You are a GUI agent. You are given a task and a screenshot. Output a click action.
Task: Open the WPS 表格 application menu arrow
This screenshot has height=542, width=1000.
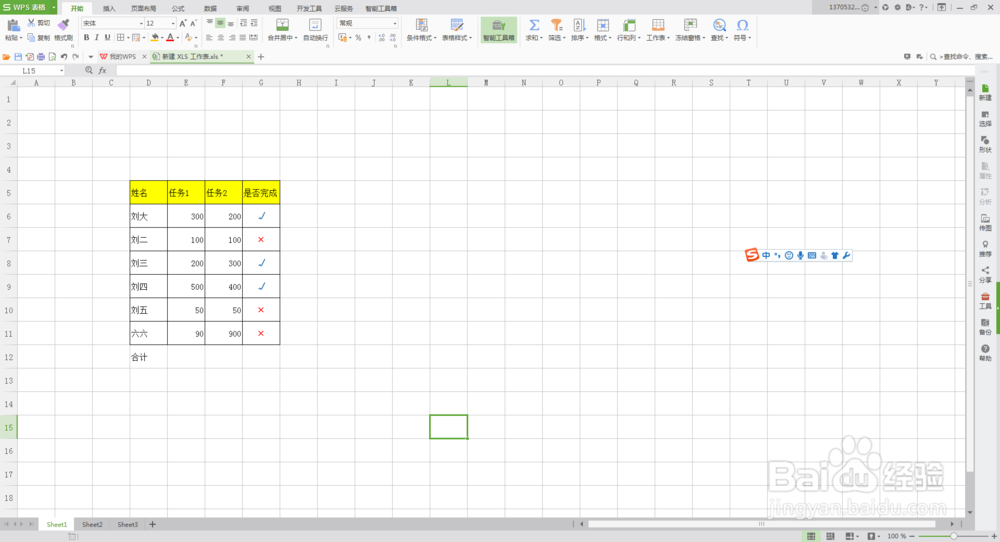pyautogui.click(x=54, y=8)
